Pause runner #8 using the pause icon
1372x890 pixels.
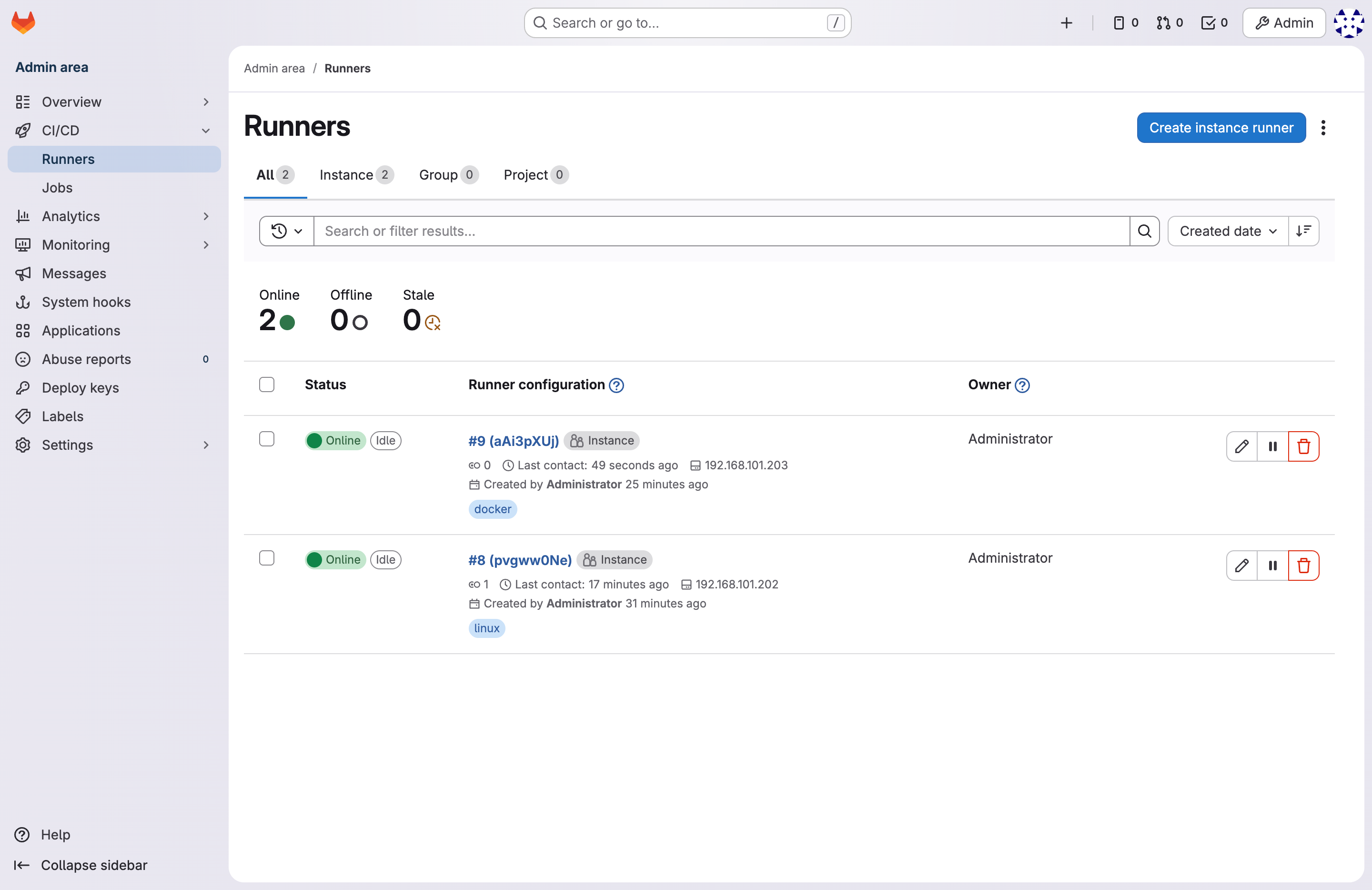coord(1272,565)
